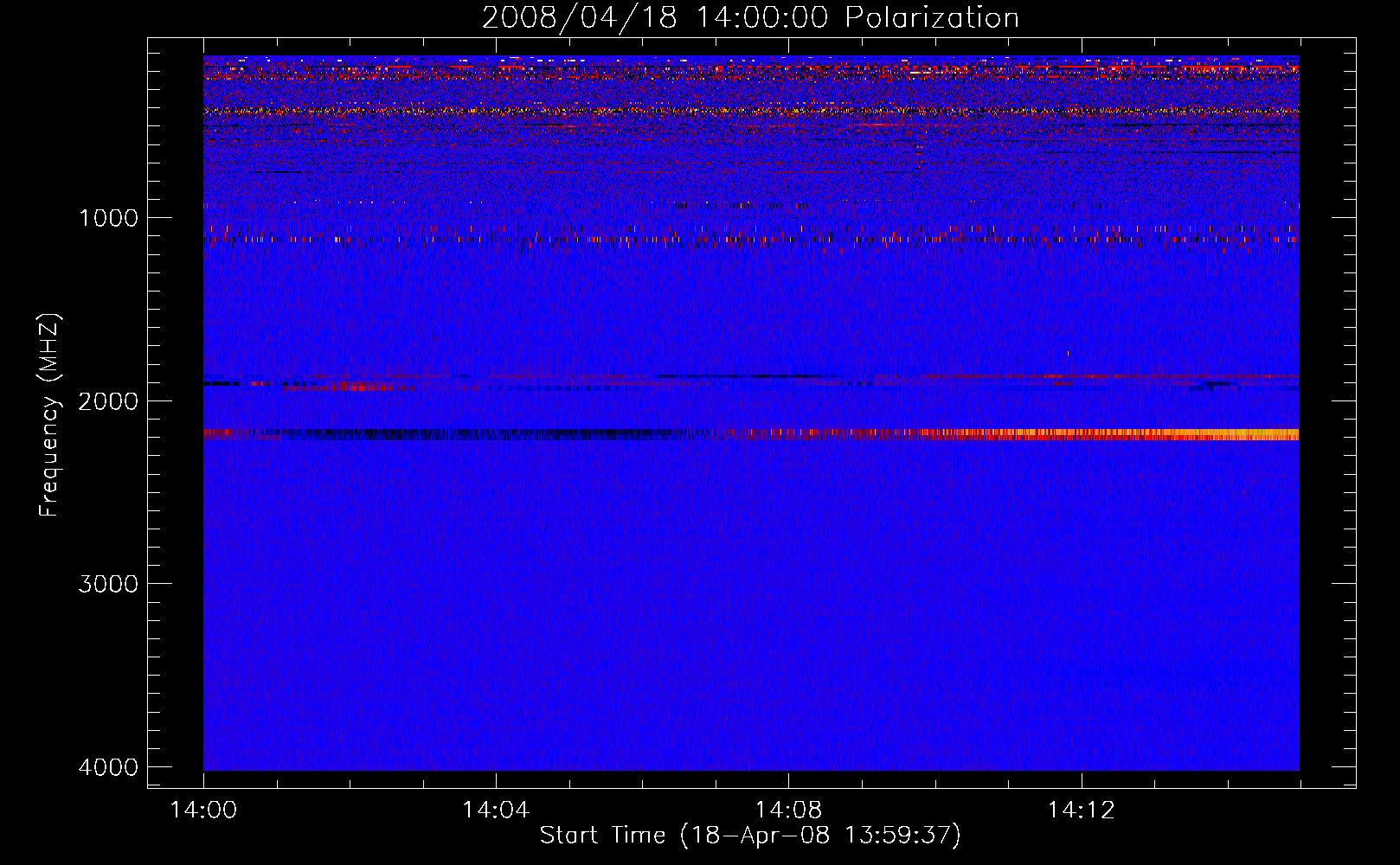Click the plain blue region around 3000 MHz at 14:08

[788, 584]
